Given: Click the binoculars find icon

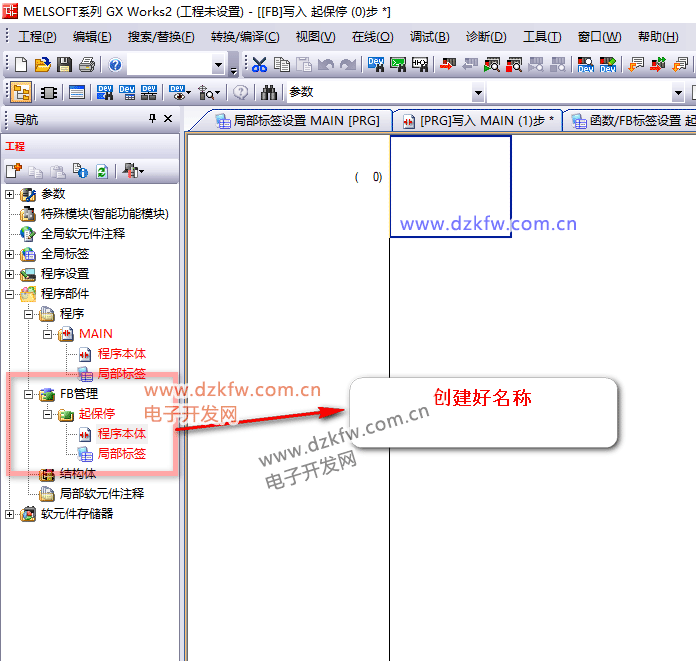Looking at the screenshot, I should click(x=269, y=92).
